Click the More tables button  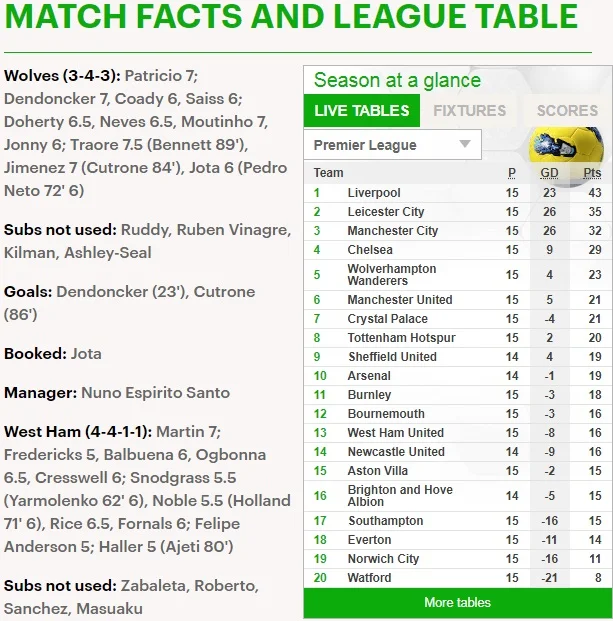[457, 603]
